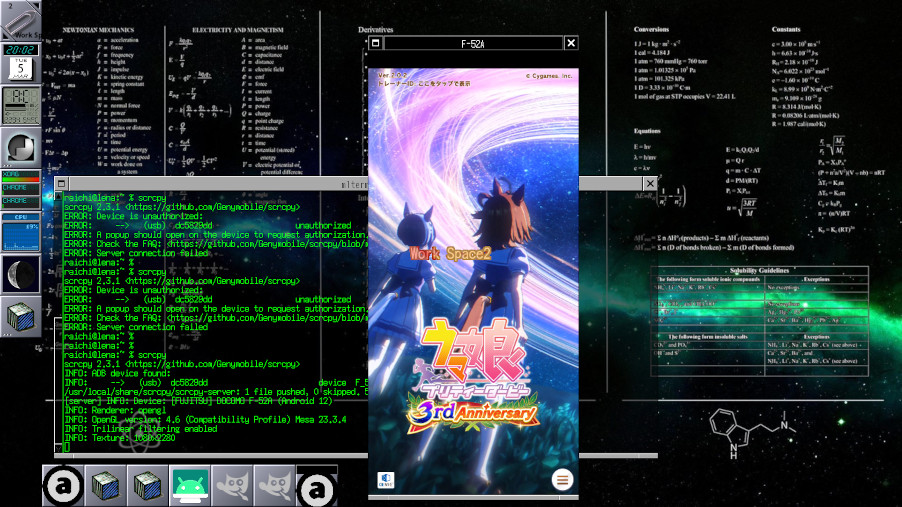Viewport: 902px width, 507px height.
Task: Click the 'INFO: Trilinear filtering enabled' line
Action: [141, 429]
